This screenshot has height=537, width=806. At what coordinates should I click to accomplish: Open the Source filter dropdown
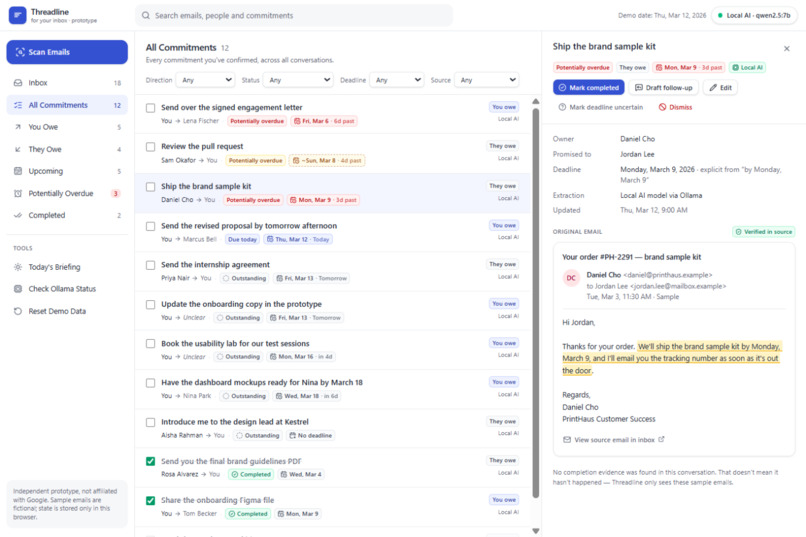pos(487,80)
